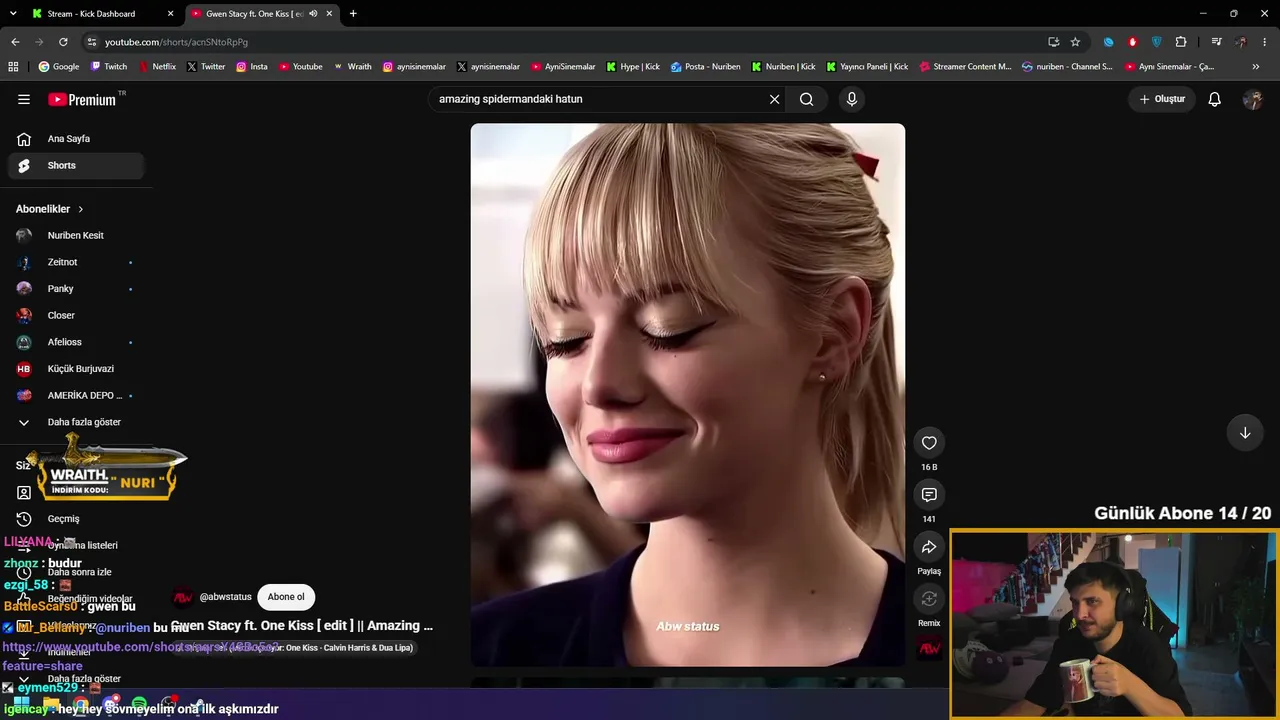Open the Afelioss subscription channel
The image size is (1280, 720).
76,342
